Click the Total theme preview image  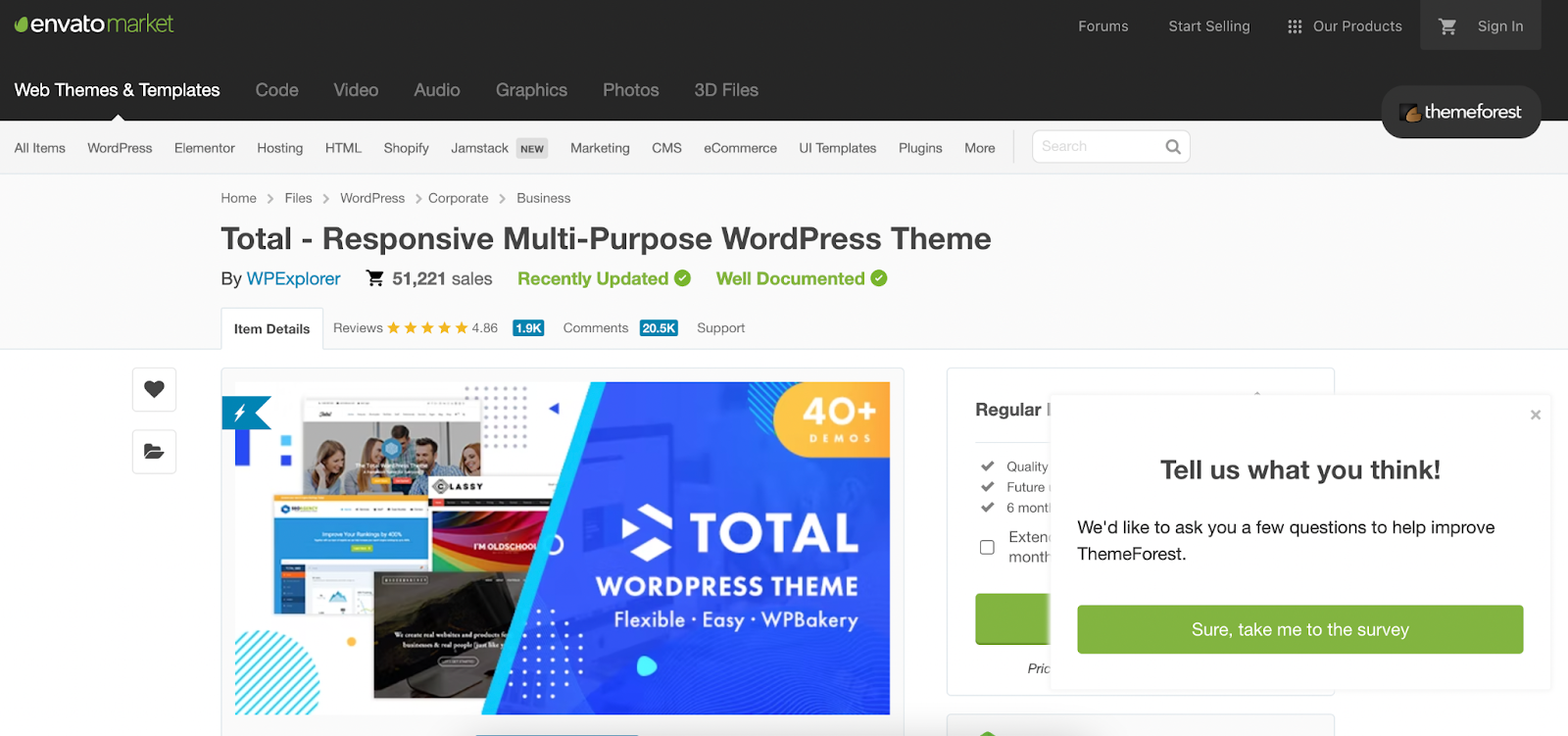coord(563,548)
